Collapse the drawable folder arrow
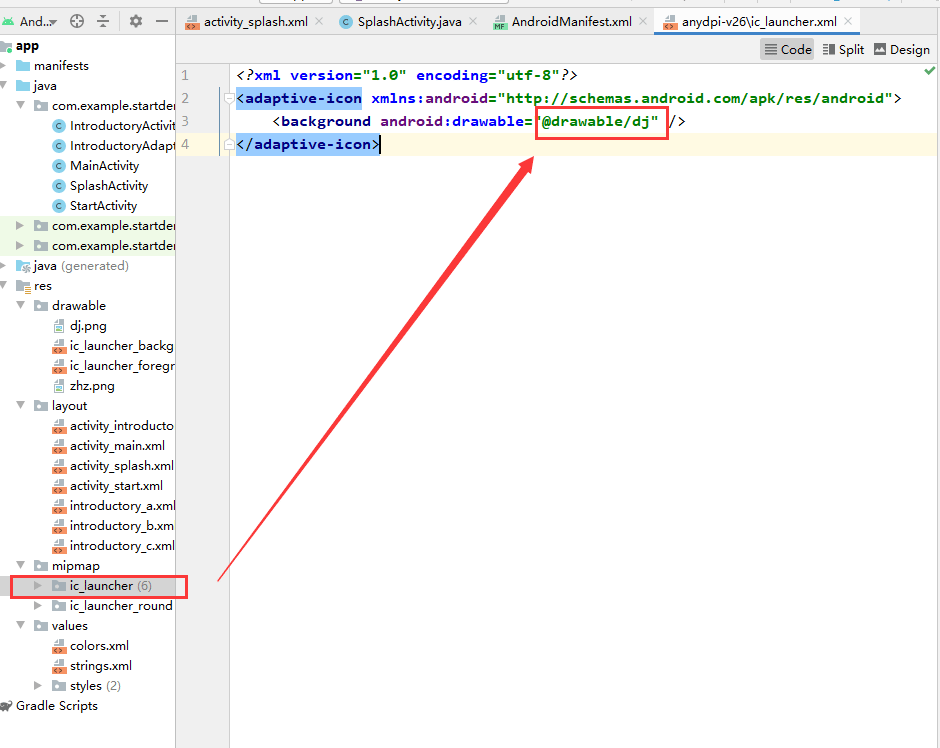 (20, 306)
